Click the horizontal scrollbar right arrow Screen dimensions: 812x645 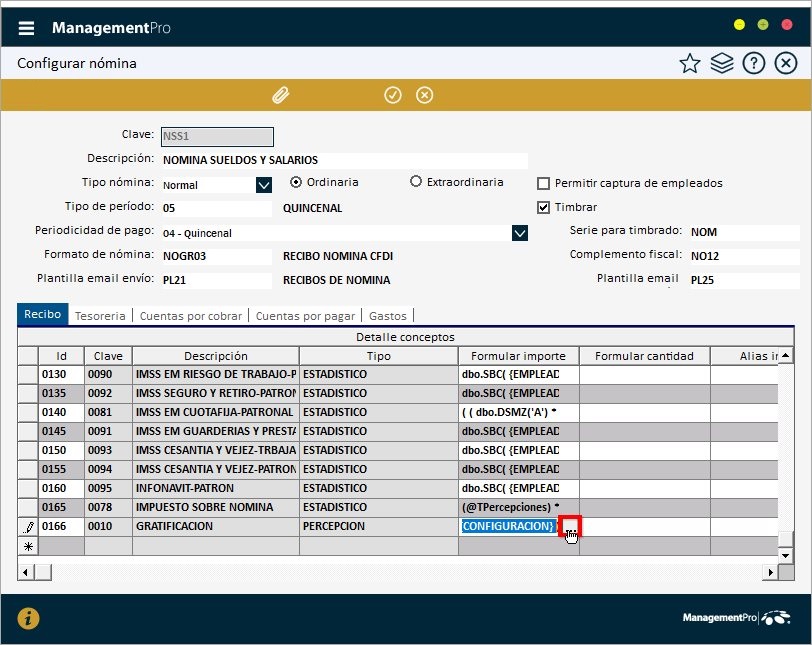click(x=771, y=573)
